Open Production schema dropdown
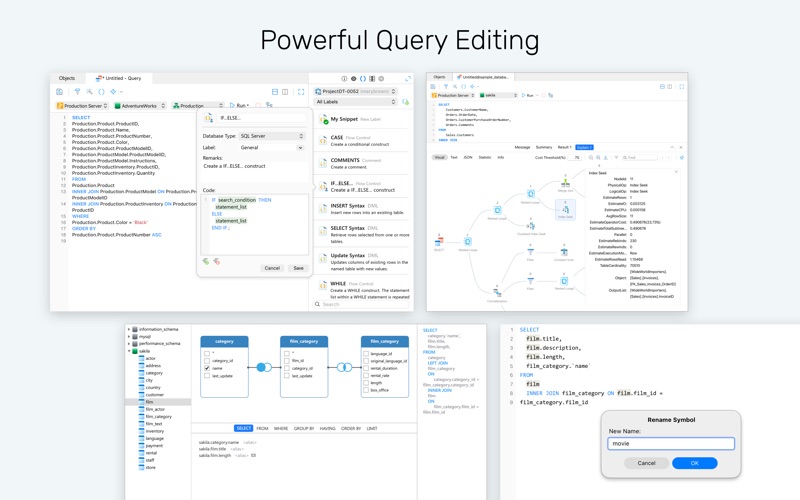This screenshot has height=500, width=800. pyautogui.click(x=197, y=106)
